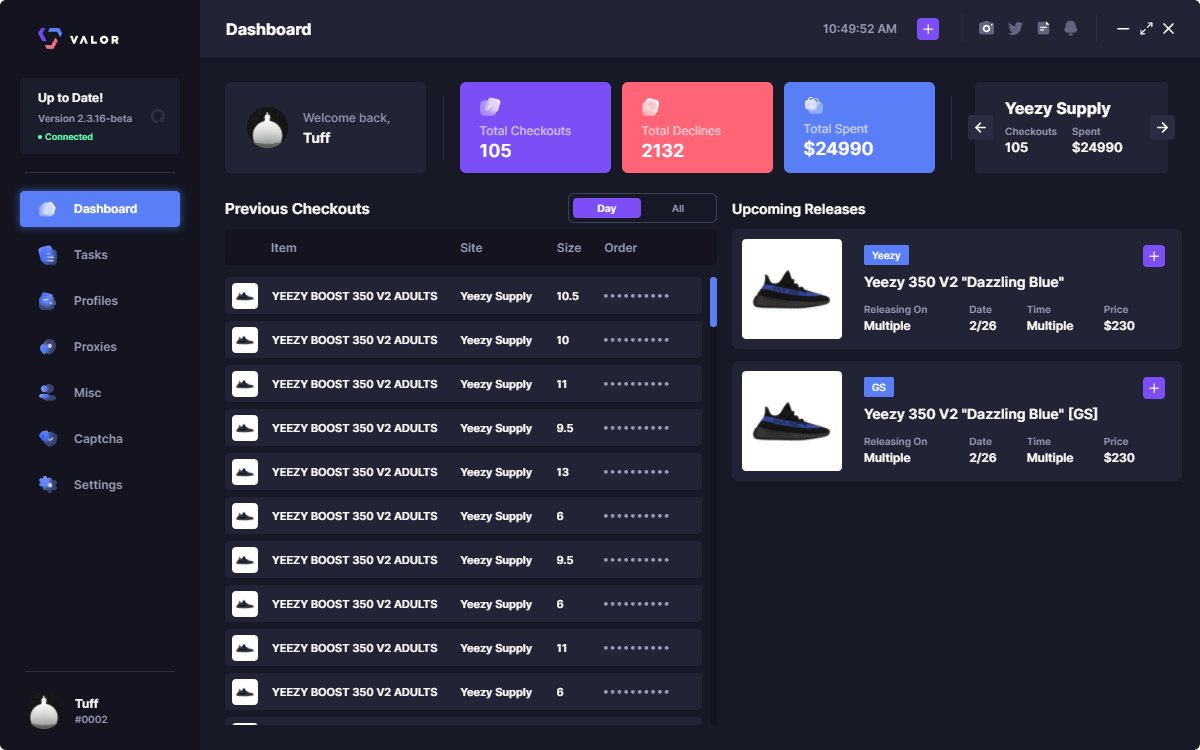Click the Yeezy tag on the first release
Viewport: 1200px width, 750px height.
[x=886, y=255]
